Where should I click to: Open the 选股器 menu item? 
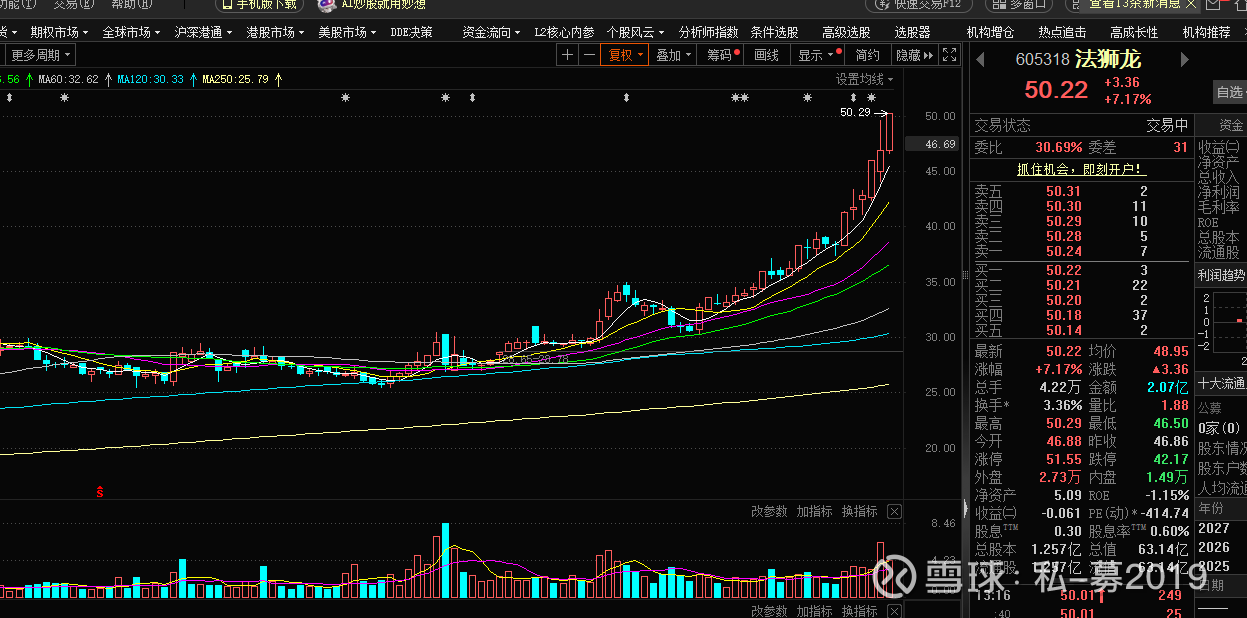pos(912,32)
